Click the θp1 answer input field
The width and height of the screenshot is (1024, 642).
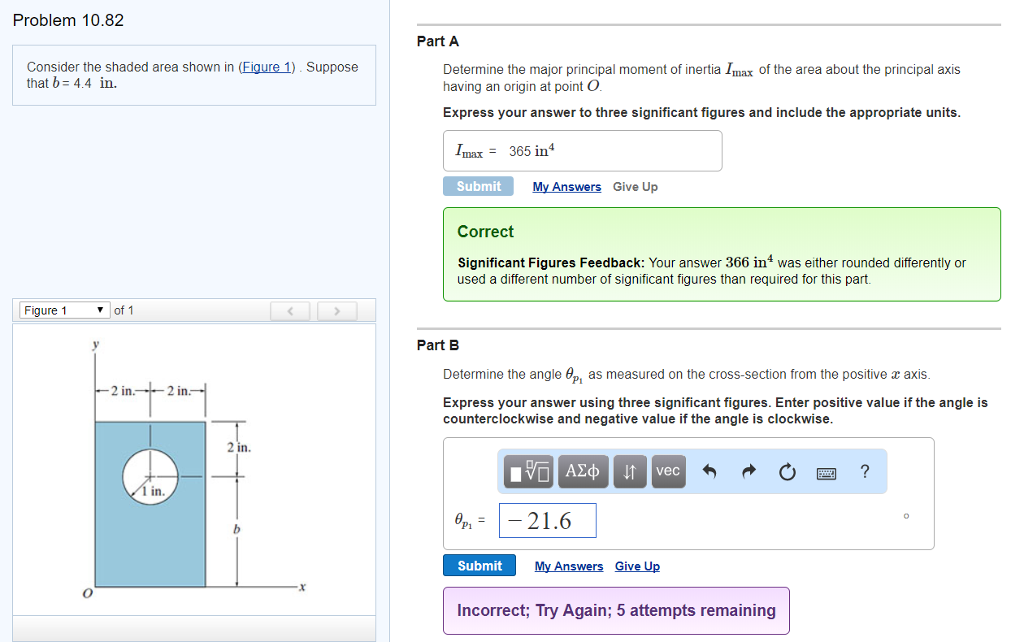[x=547, y=521]
